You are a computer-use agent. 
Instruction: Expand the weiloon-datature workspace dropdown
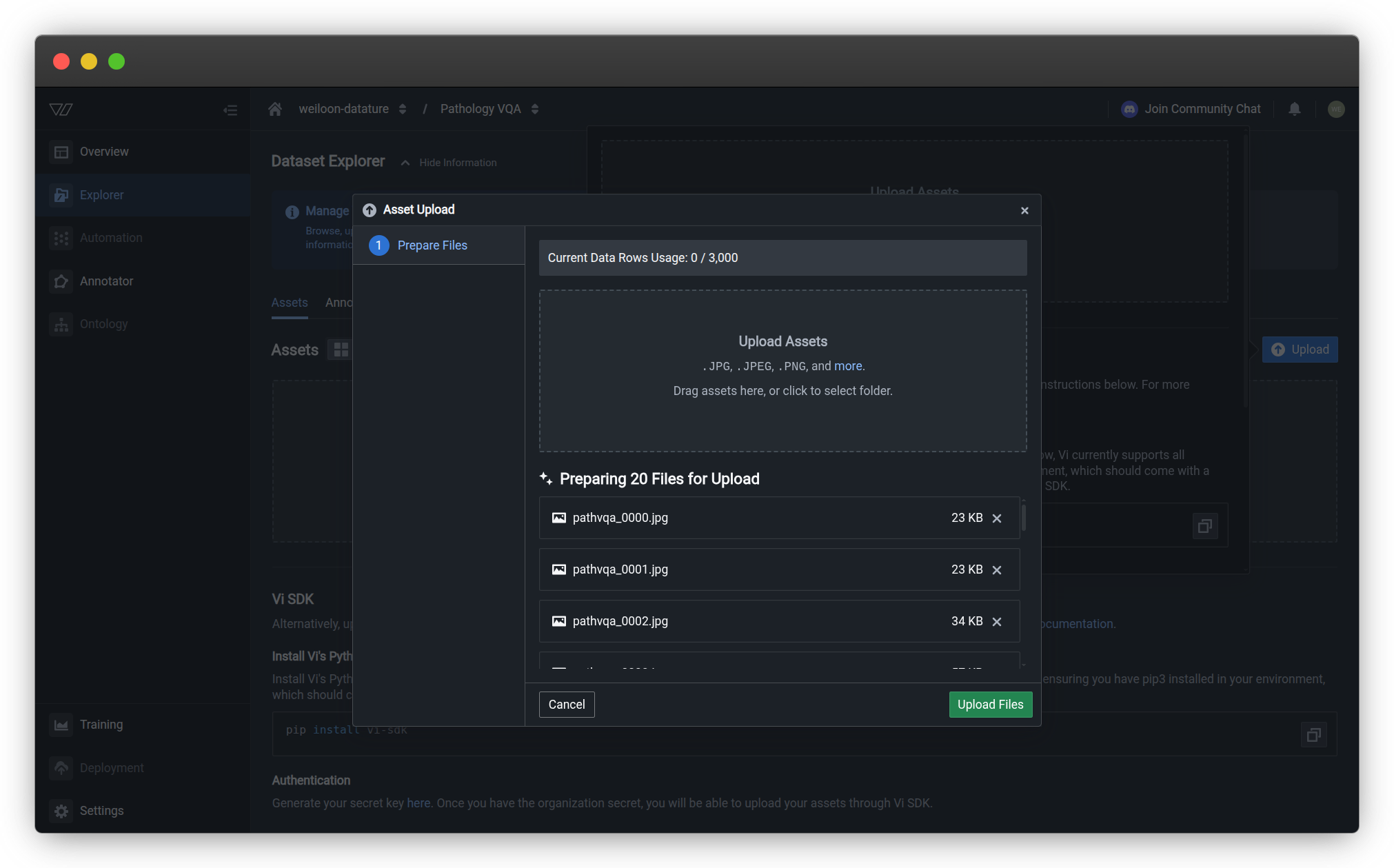[x=403, y=108]
